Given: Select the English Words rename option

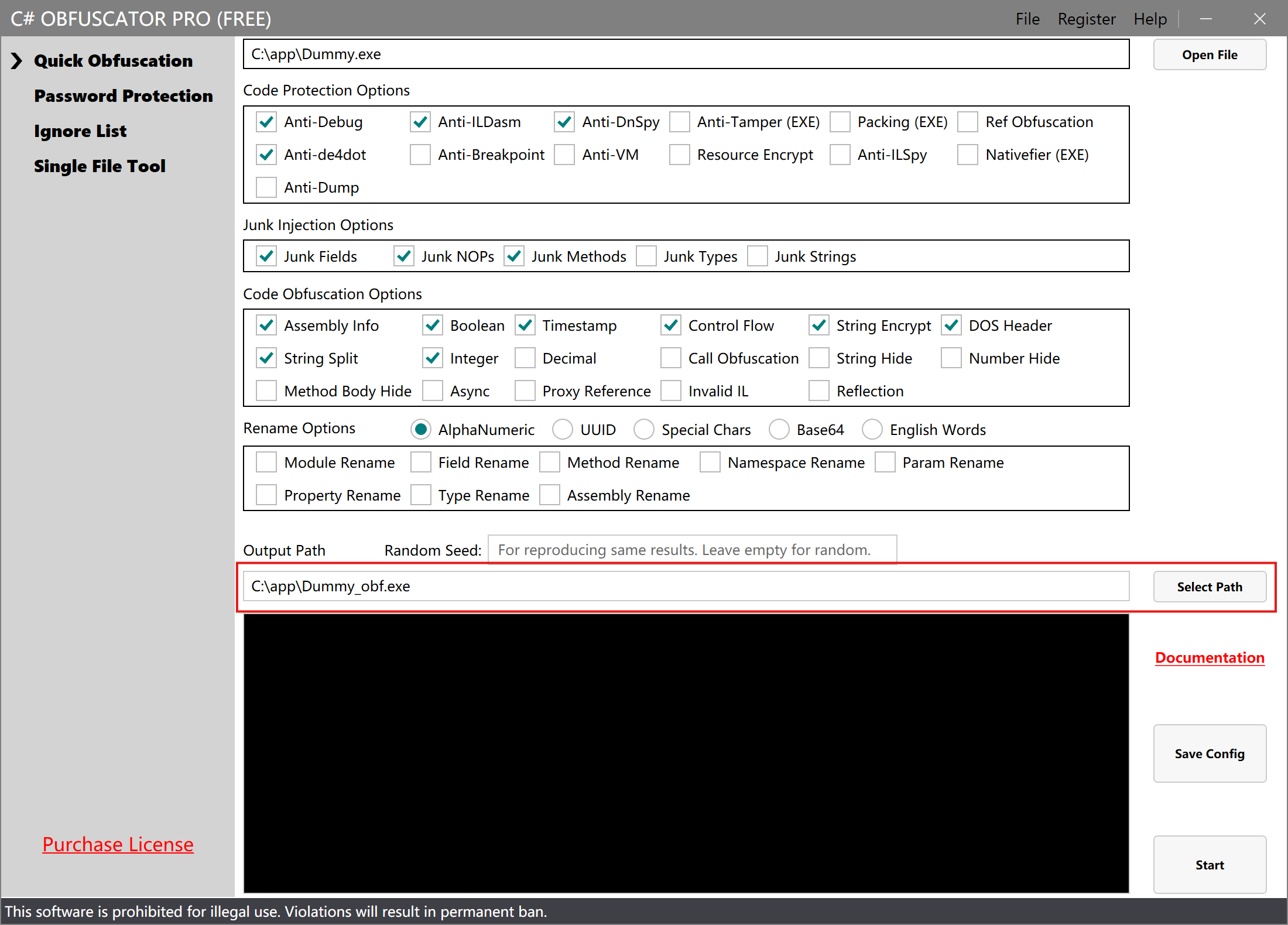Looking at the screenshot, I should pos(872,429).
